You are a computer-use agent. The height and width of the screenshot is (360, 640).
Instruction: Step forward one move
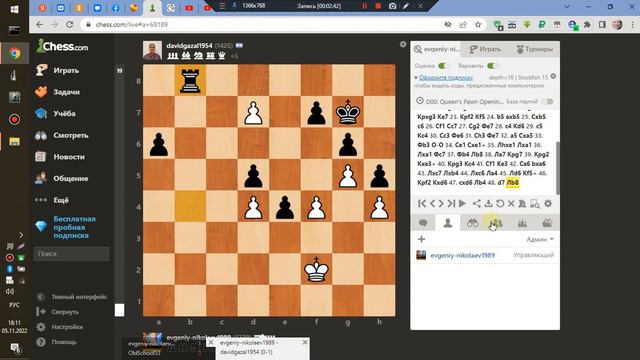(441, 203)
